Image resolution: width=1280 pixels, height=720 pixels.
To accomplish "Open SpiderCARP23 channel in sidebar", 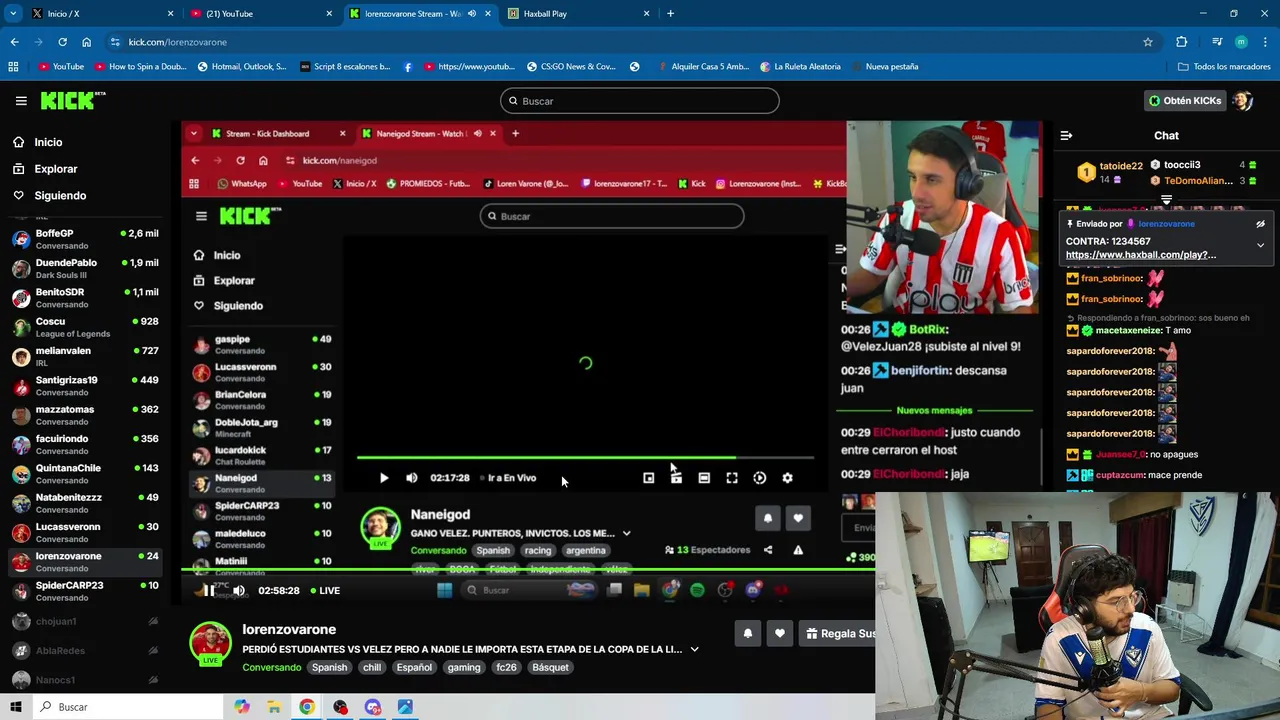I will (x=85, y=591).
